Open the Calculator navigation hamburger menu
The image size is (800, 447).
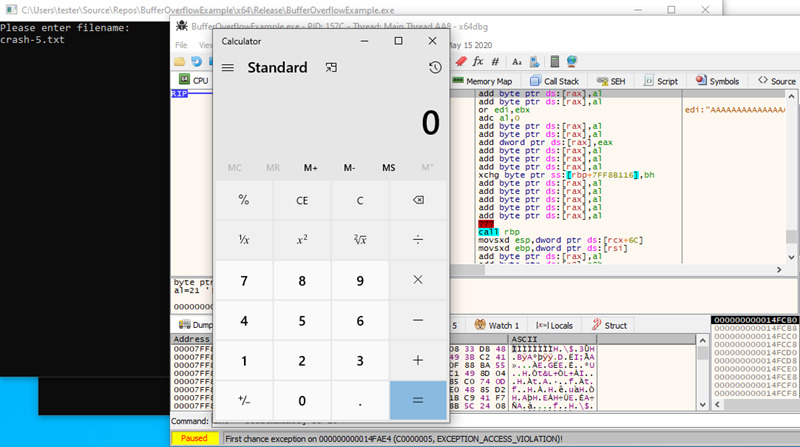[228, 67]
